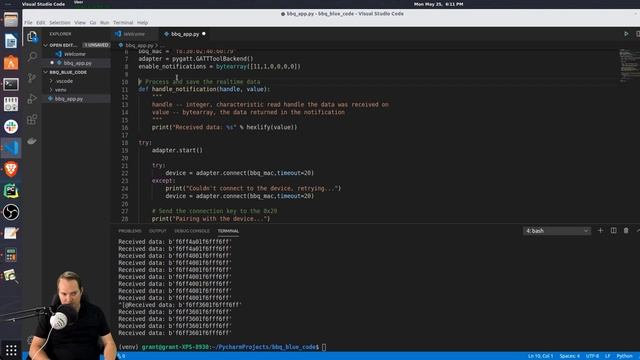Viewport: 640px width, 360px height.
Task: Click the Ln 10, Col 1 status item
Action: point(540,356)
